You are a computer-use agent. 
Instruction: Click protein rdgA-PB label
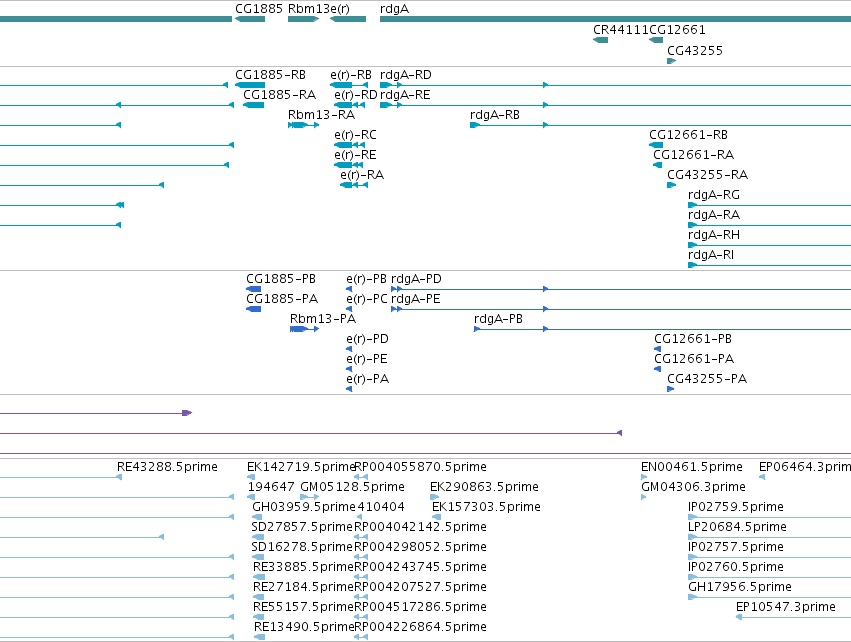pos(498,319)
